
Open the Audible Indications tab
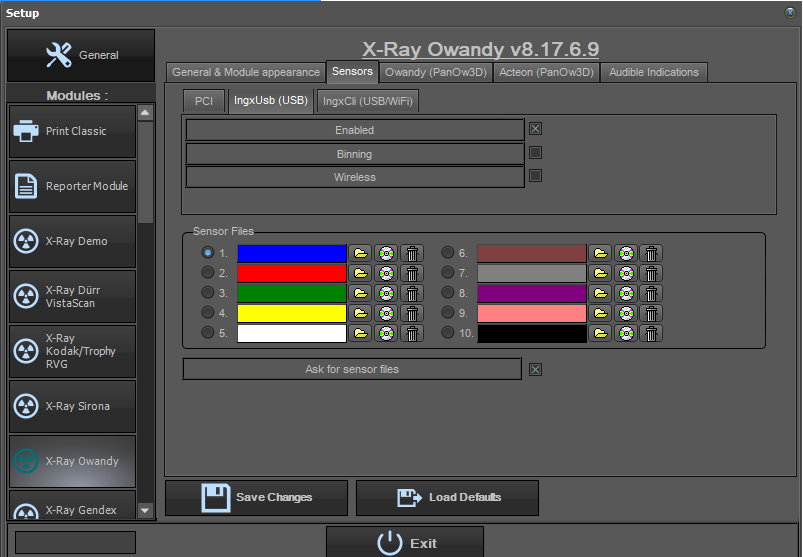pos(654,72)
